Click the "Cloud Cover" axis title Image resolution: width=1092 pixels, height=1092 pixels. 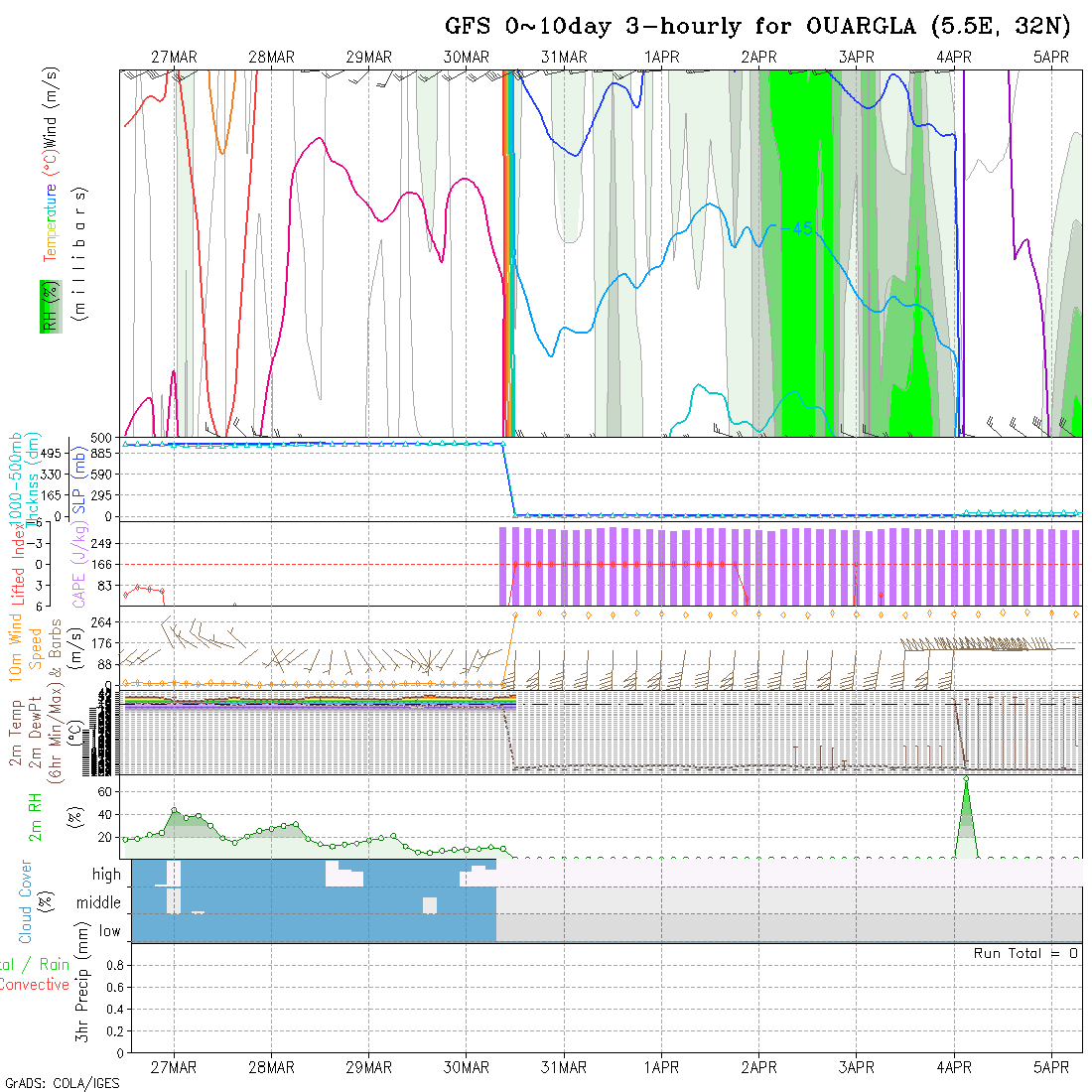(x=26, y=901)
